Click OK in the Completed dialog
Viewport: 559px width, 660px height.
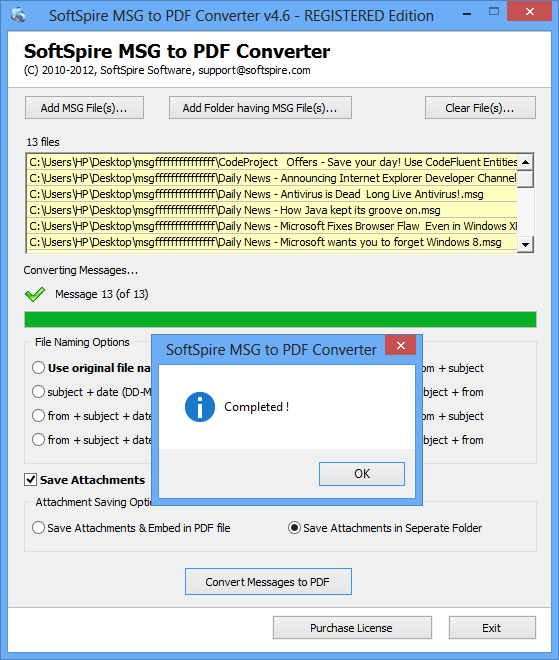pyautogui.click(x=362, y=474)
